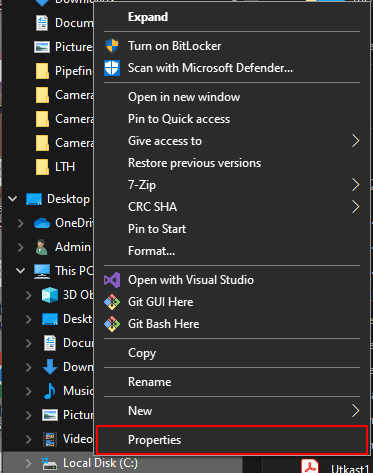
Task: Click the OneDrive cloud icon
Action: [42, 223]
